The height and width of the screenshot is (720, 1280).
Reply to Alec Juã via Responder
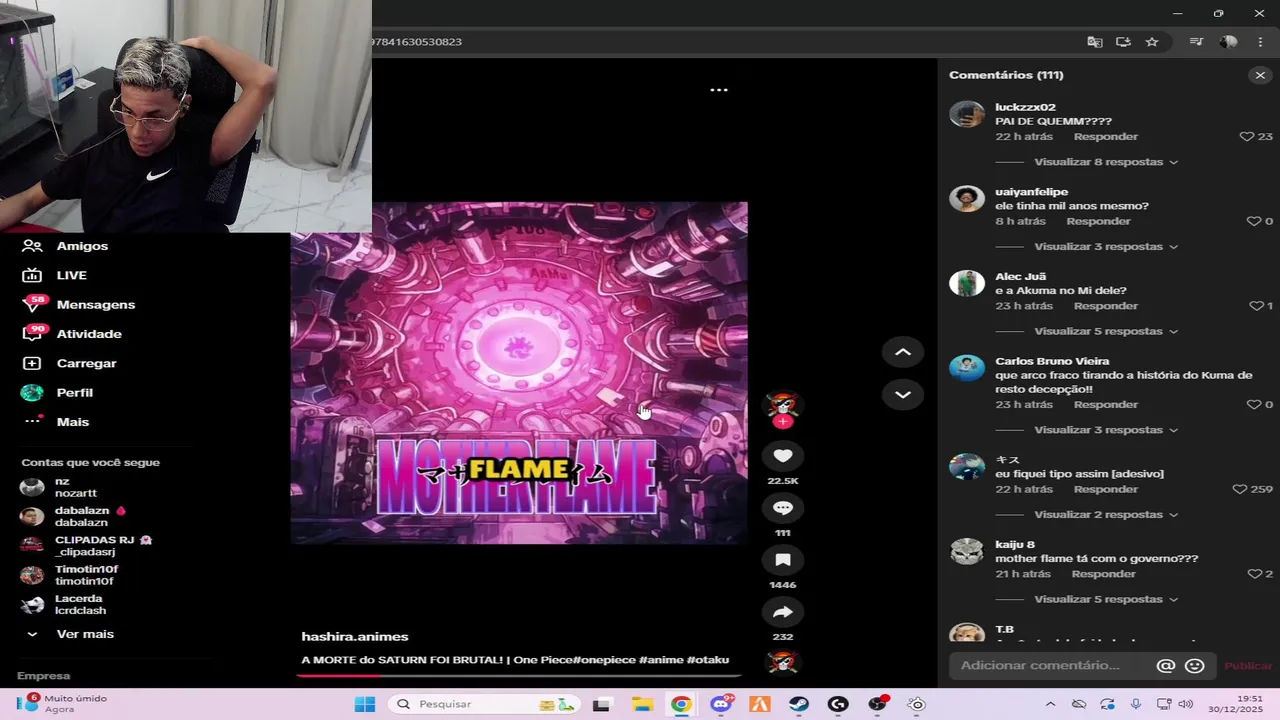click(1106, 306)
